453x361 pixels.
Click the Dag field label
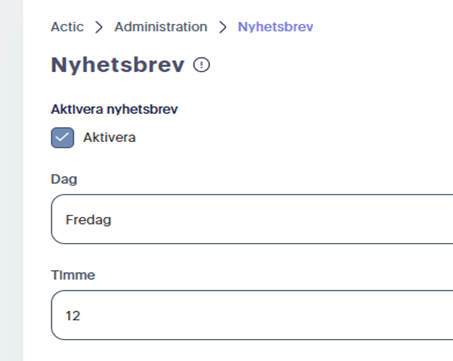click(x=64, y=179)
